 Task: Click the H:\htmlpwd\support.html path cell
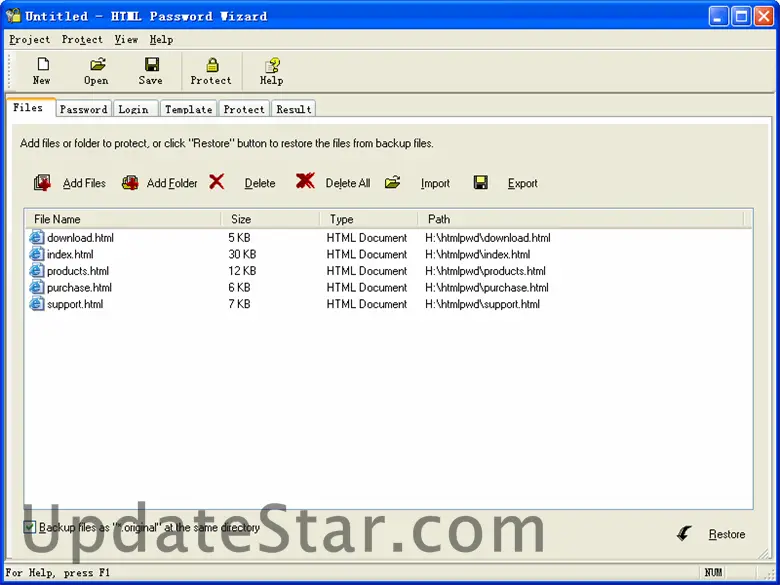pyautogui.click(x=483, y=303)
